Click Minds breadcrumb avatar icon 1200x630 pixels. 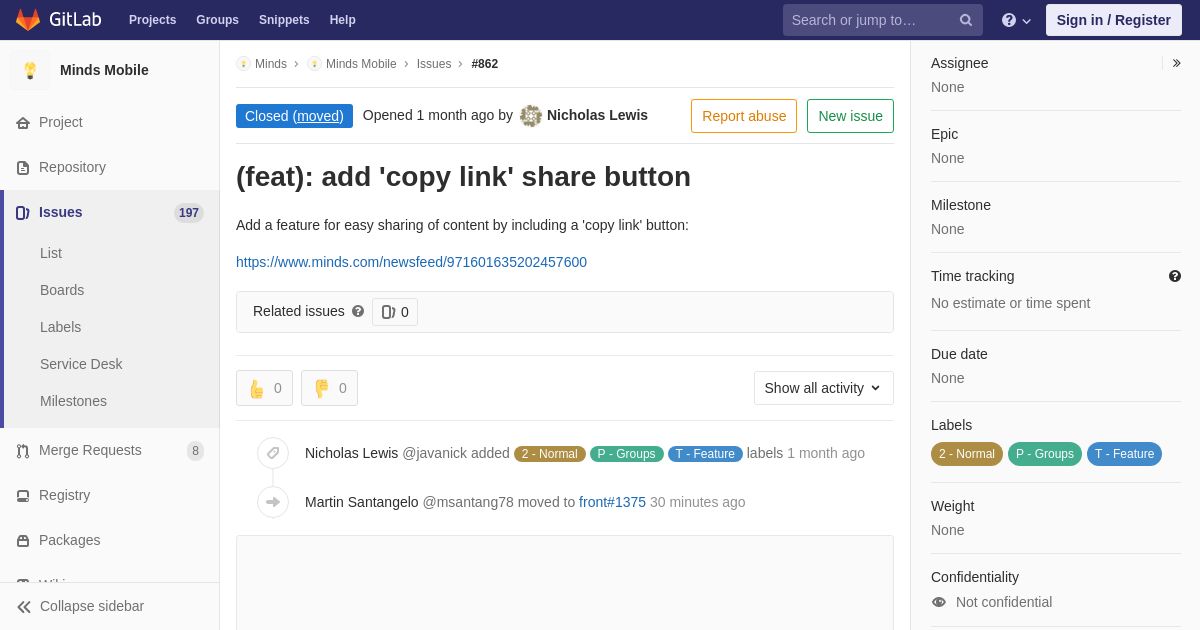pyautogui.click(x=243, y=64)
